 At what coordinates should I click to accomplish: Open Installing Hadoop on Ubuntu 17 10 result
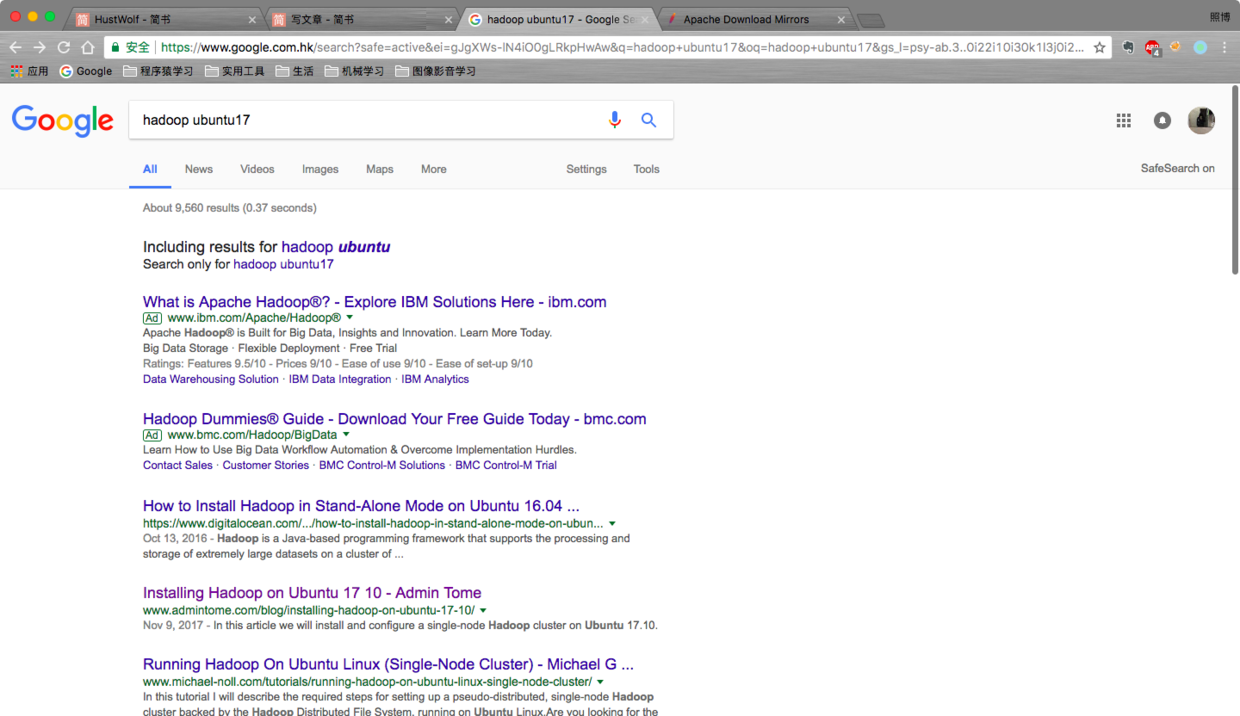click(x=312, y=593)
